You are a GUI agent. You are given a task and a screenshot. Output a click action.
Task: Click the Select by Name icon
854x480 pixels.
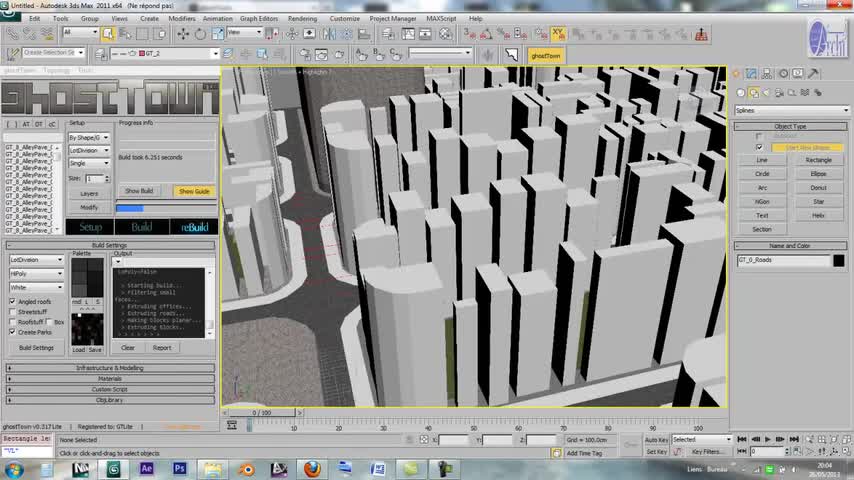(126, 33)
